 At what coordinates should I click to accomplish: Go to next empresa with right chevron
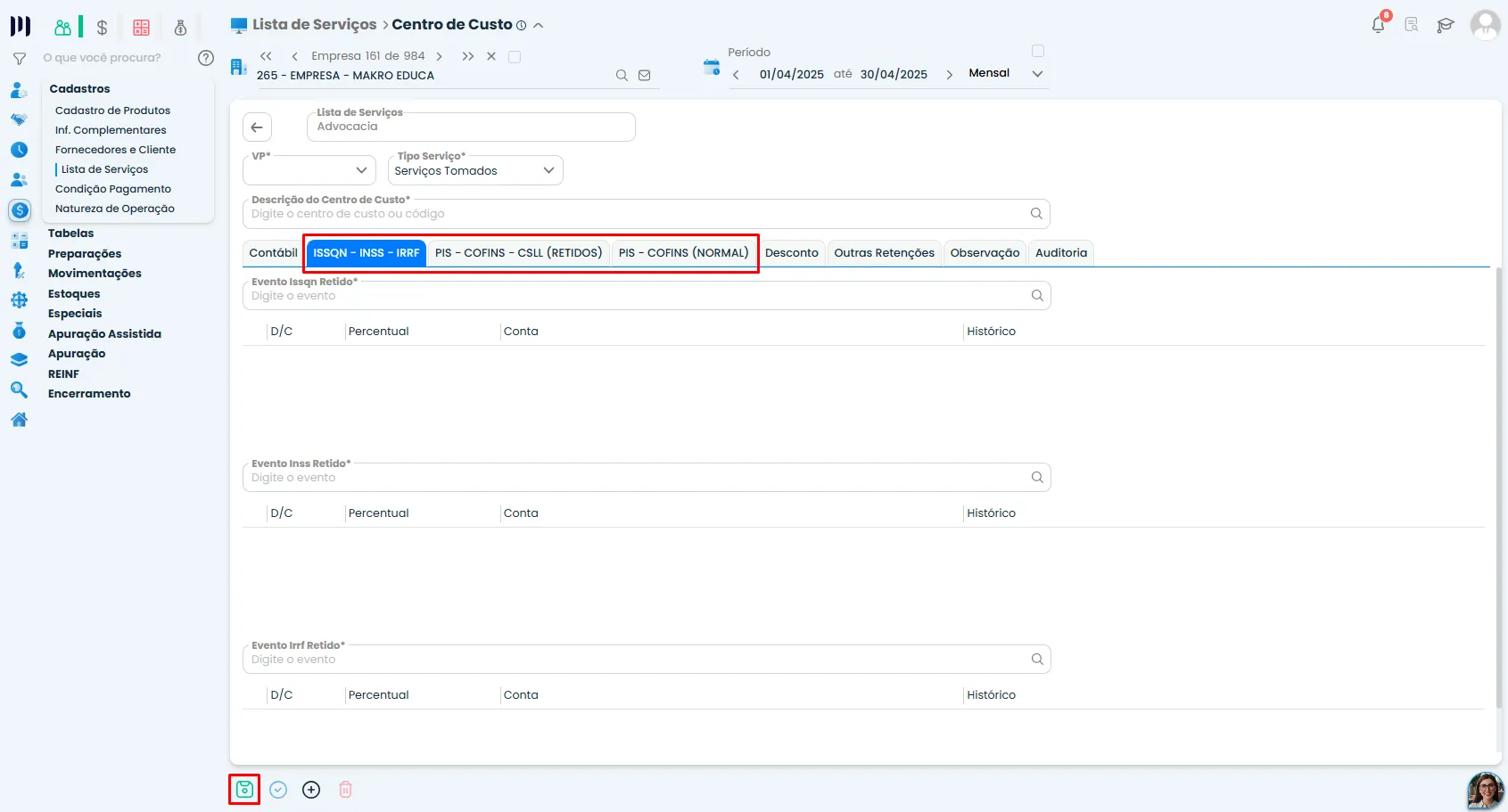click(x=439, y=56)
